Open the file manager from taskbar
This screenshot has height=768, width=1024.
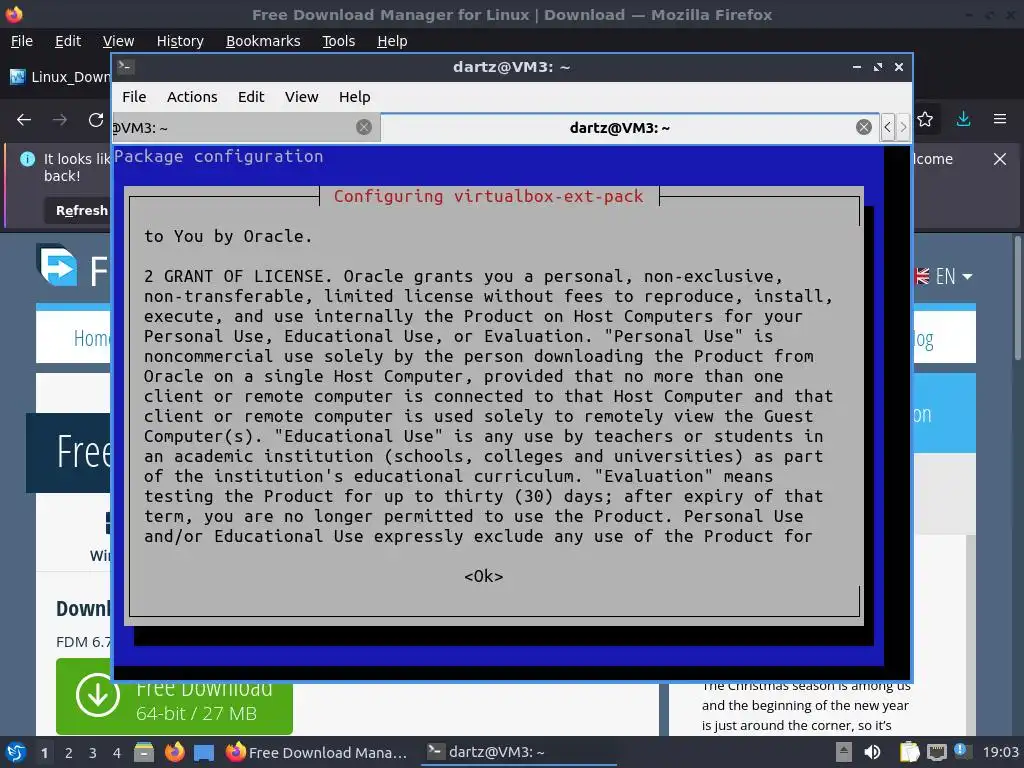point(144,752)
